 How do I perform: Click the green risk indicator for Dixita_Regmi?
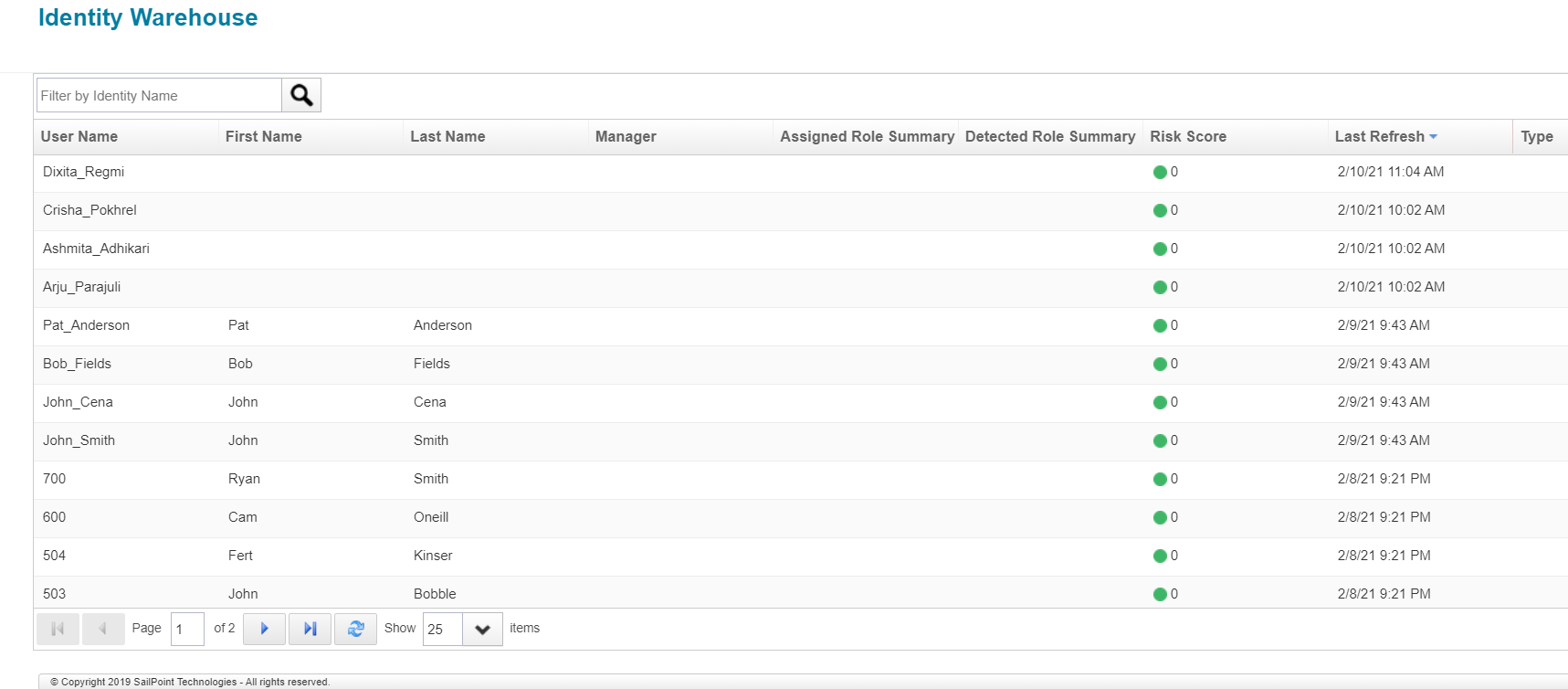[1160, 172]
